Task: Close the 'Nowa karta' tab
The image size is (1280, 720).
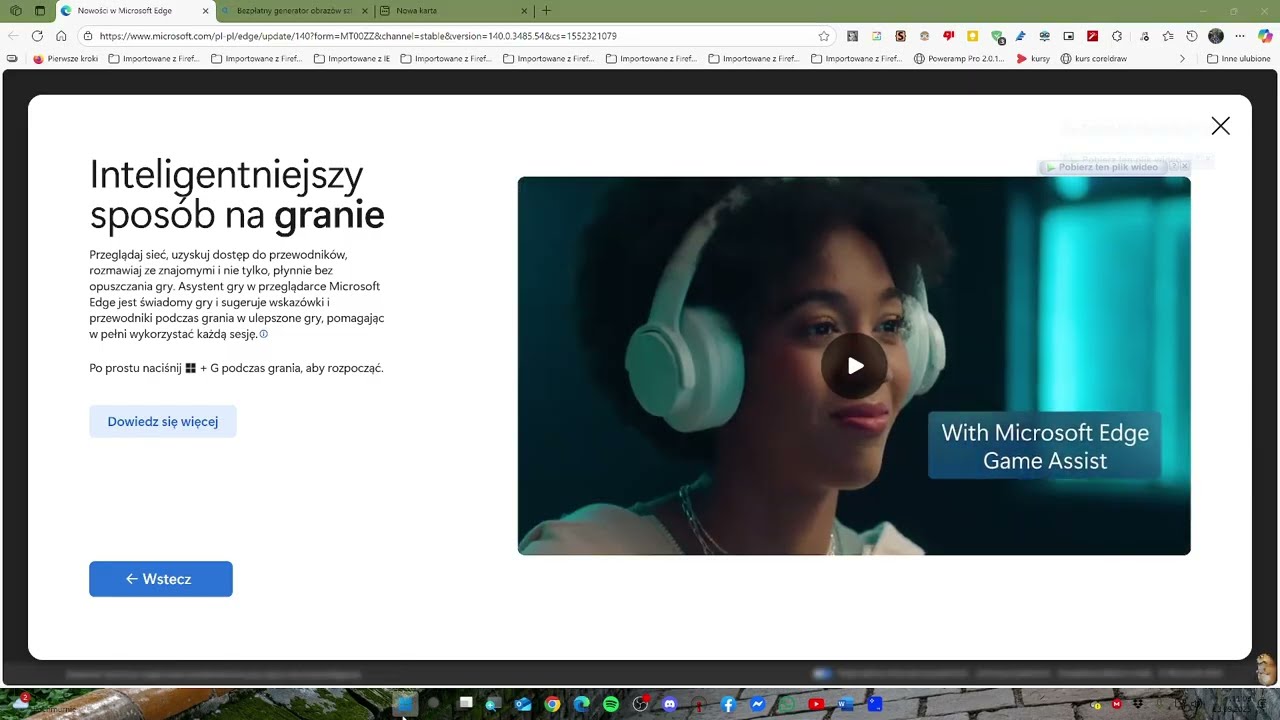Action: 524,11
